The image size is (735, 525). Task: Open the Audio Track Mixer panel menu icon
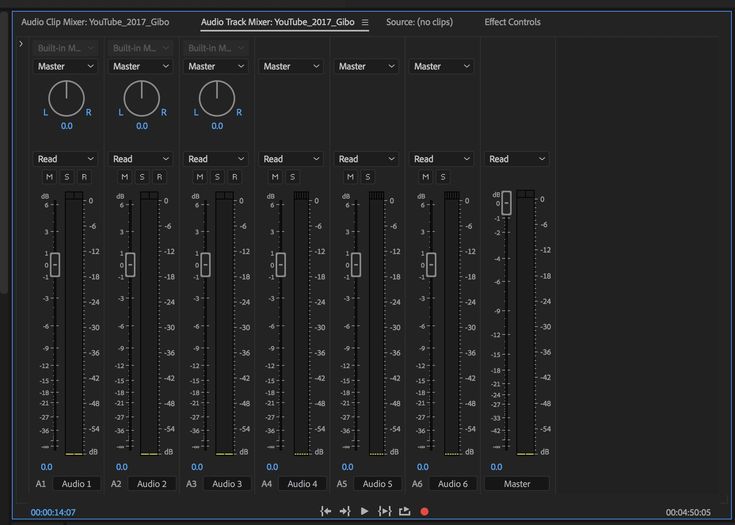pos(365,22)
